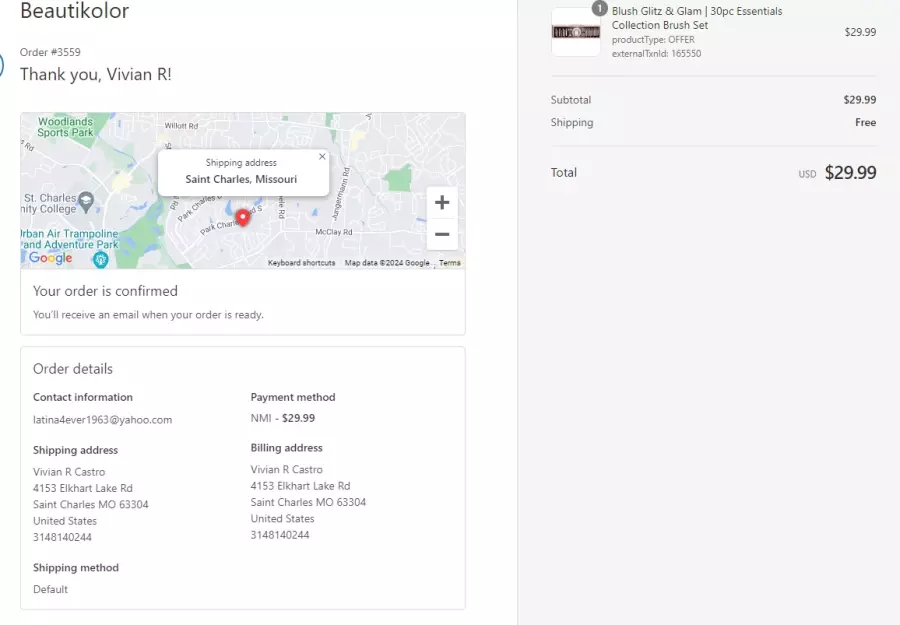Click the 'NMI - $29.99' payment entry
The width and height of the screenshot is (900, 625).
[283, 418]
